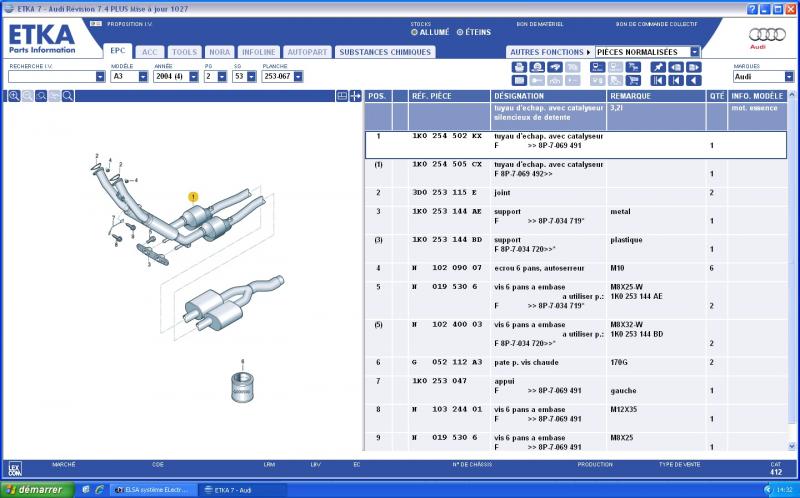Open the Pièces normalisées dropdown
The image size is (800, 498).
(x=695, y=52)
